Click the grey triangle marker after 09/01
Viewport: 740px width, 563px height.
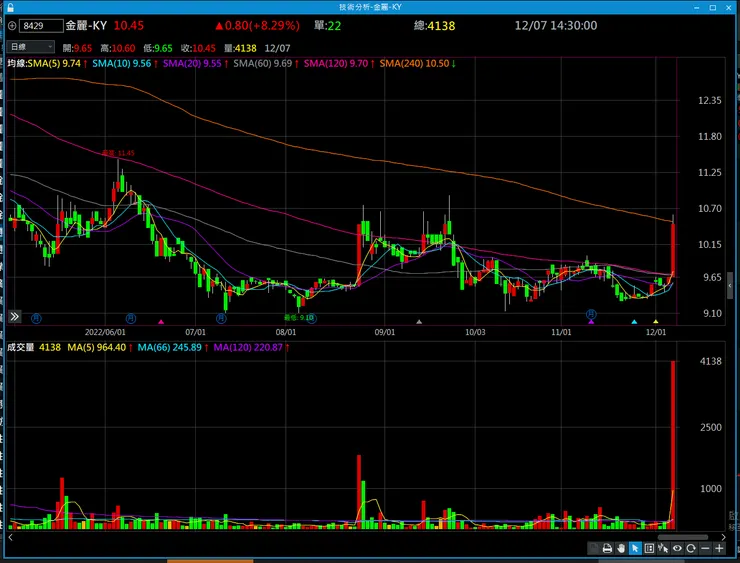[x=419, y=322]
